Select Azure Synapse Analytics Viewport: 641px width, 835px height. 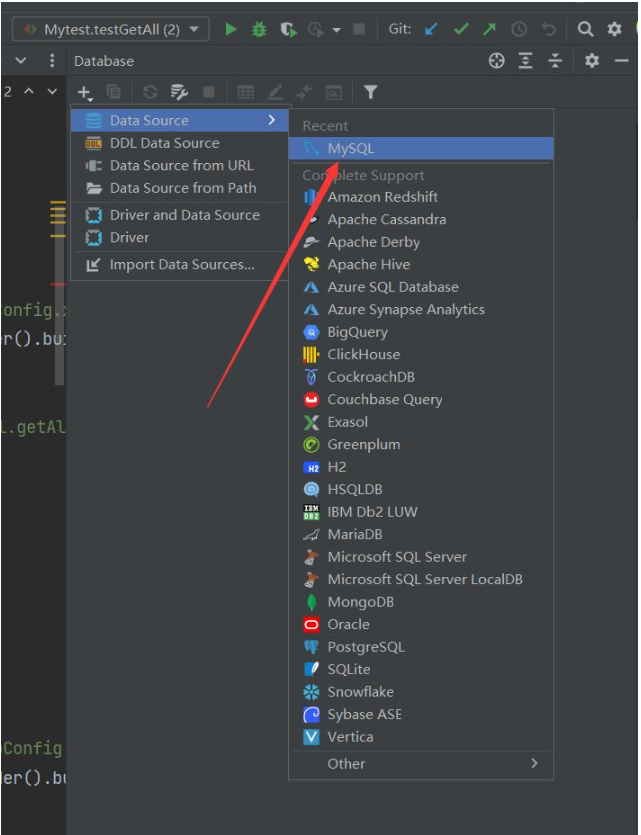(x=421, y=309)
